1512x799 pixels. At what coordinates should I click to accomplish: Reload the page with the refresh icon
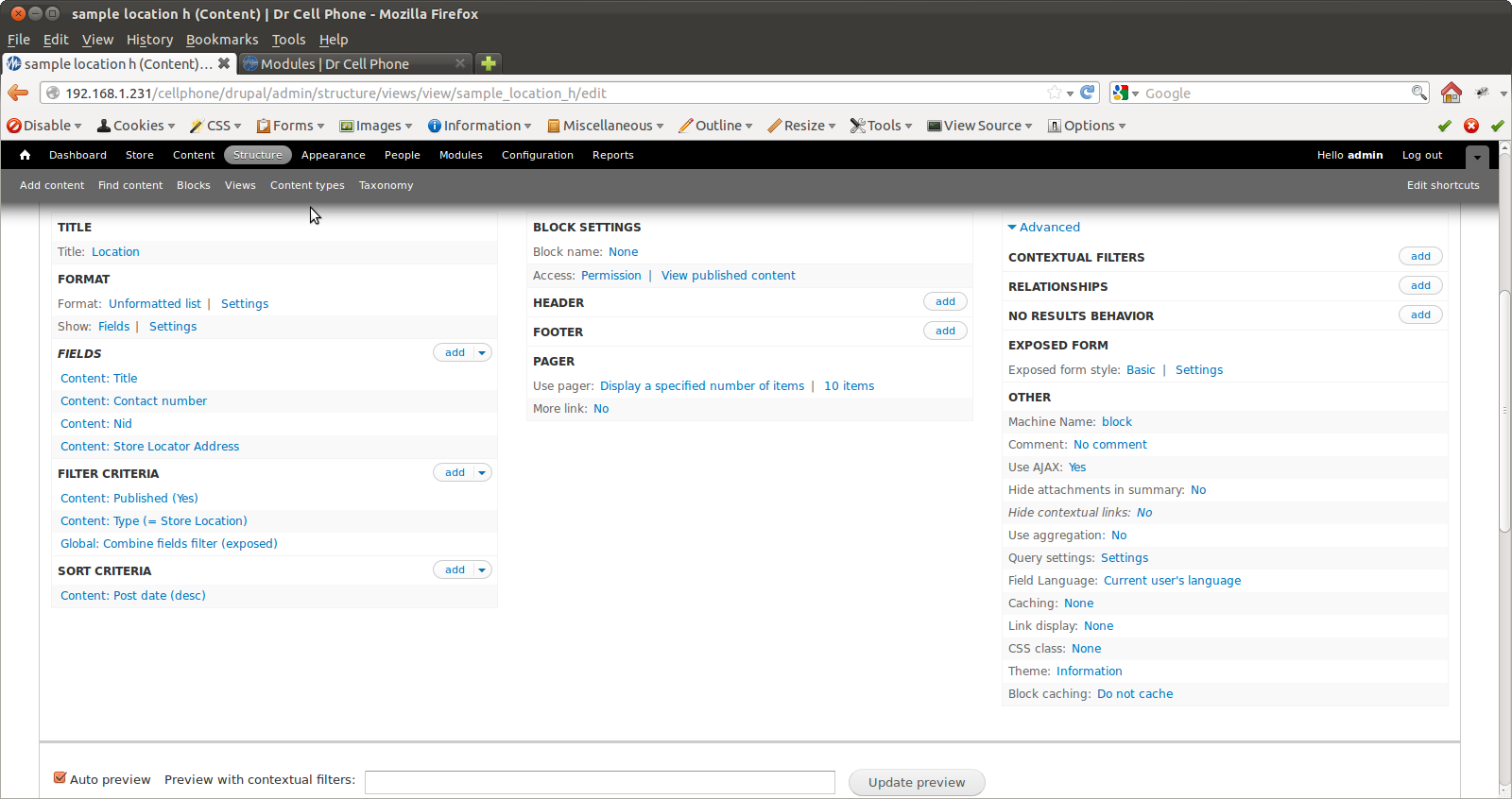pos(1088,93)
